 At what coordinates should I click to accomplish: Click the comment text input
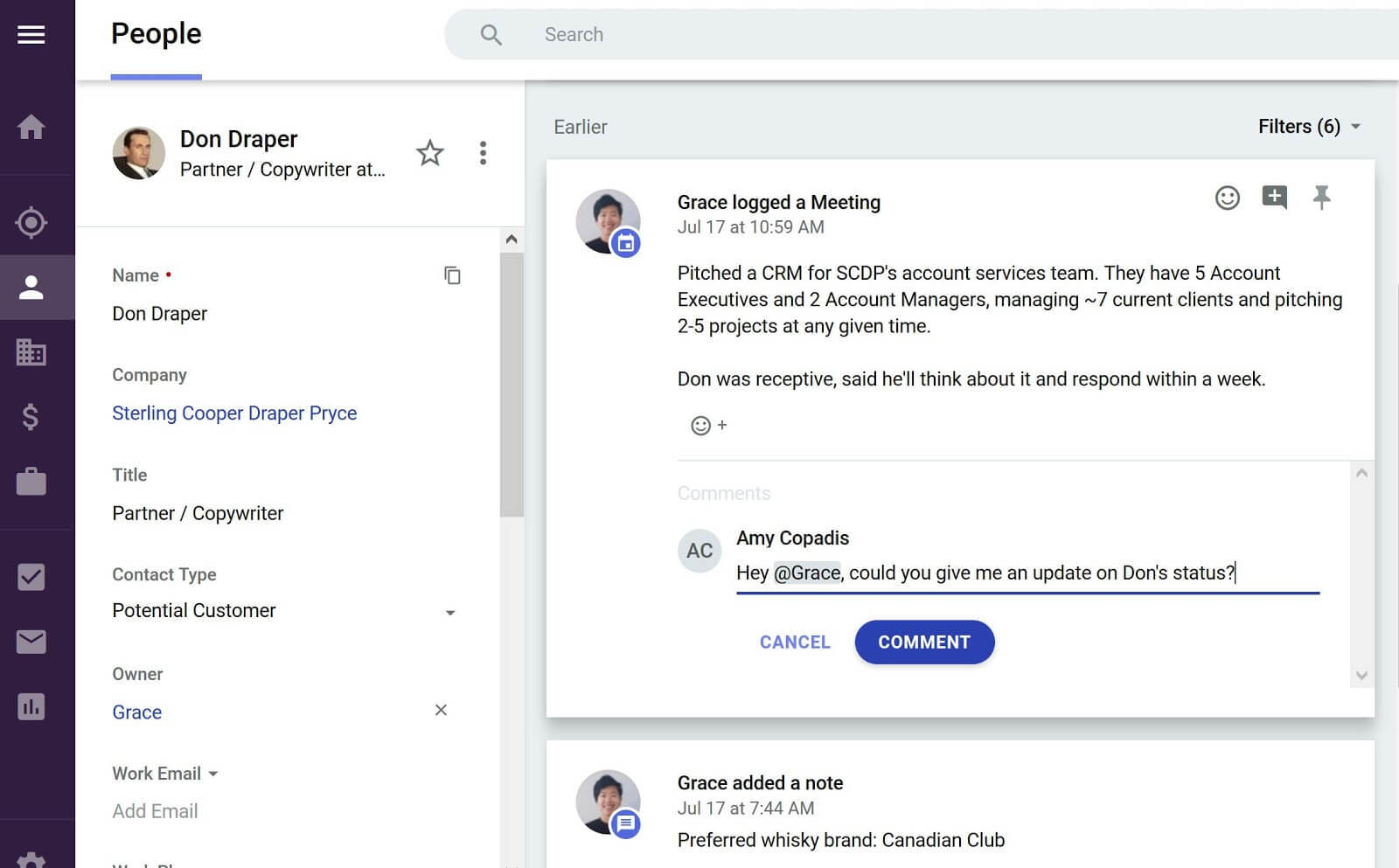[x=1027, y=573]
